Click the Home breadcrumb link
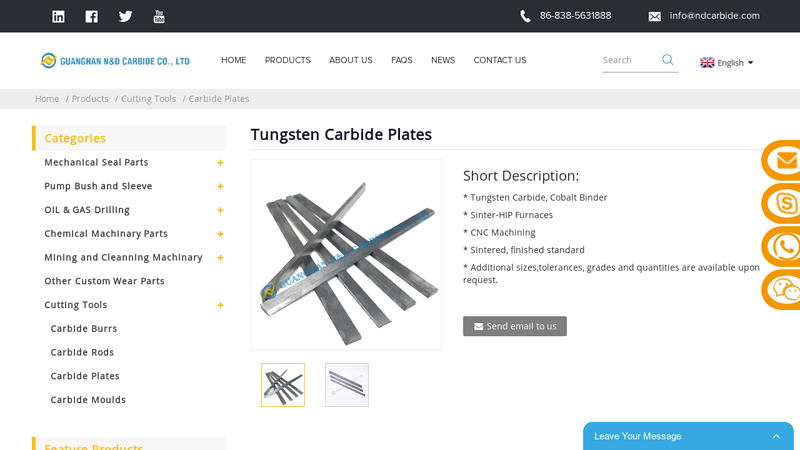This screenshot has width=800, height=450. tap(47, 98)
